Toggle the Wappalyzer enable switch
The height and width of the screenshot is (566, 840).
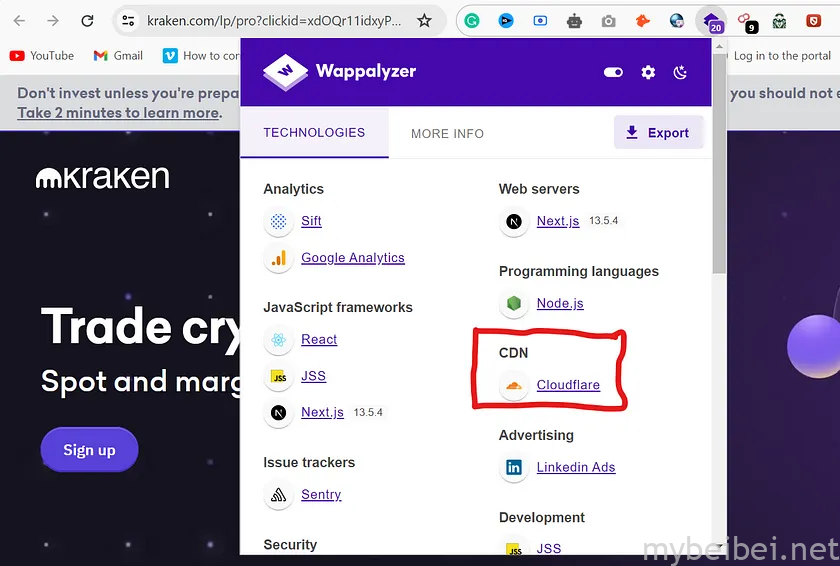(x=614, y=72)
